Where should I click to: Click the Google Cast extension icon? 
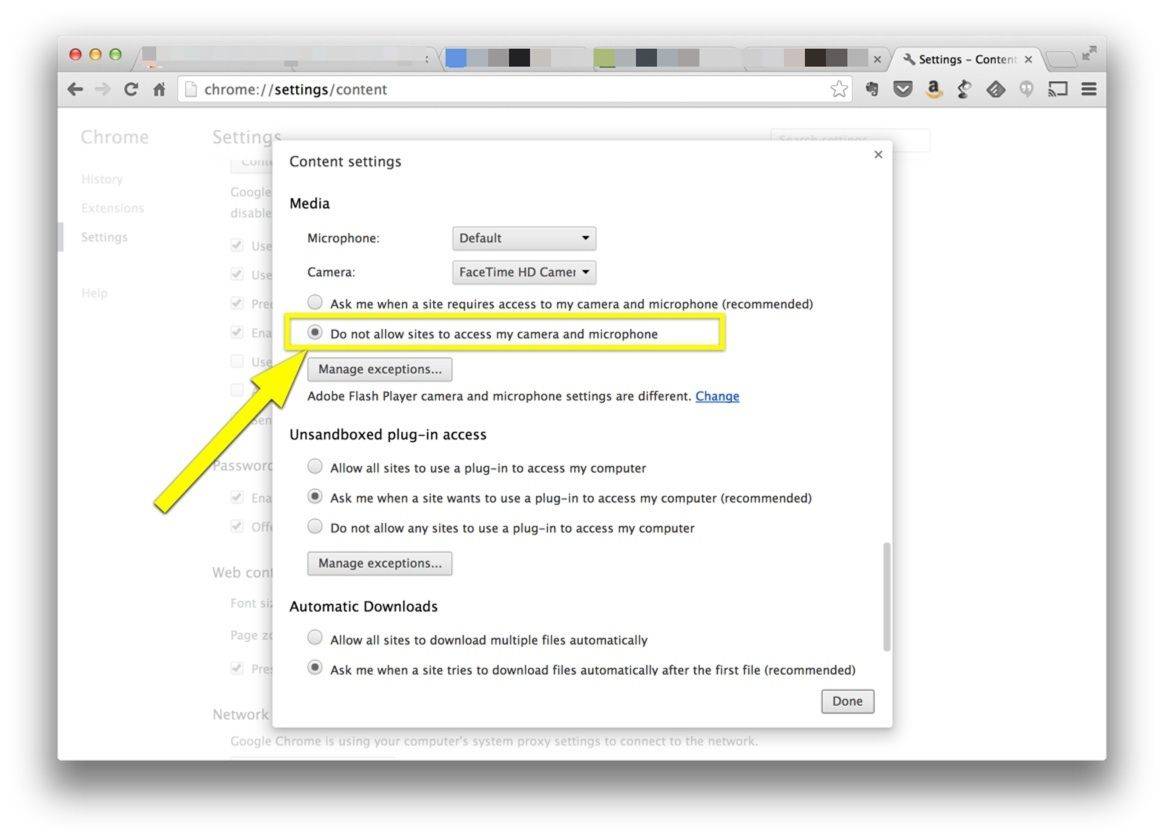[x=1057, y=89]
